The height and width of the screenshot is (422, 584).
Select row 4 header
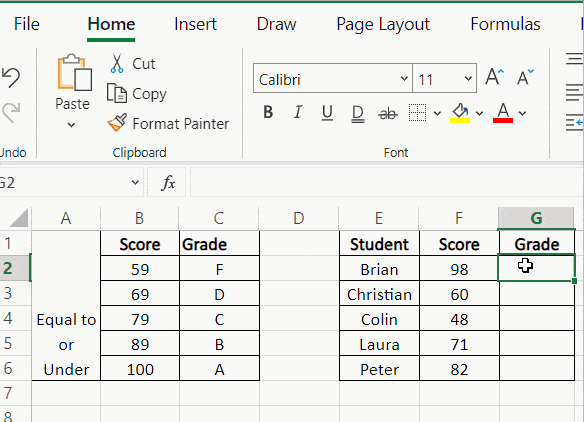[x=15, y=318]
